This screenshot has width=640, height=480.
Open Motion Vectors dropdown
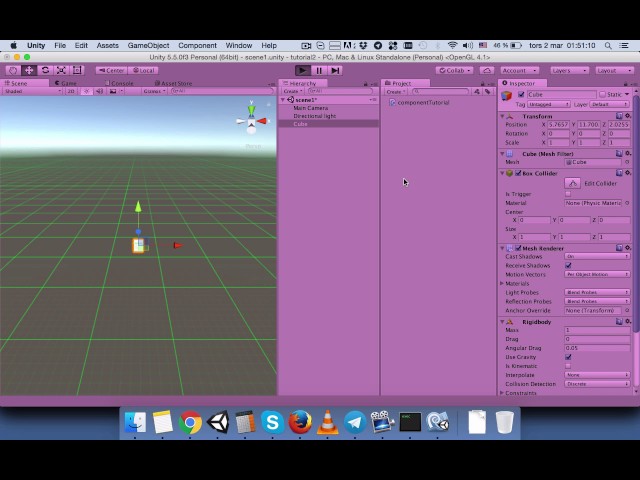click(597, 274)
